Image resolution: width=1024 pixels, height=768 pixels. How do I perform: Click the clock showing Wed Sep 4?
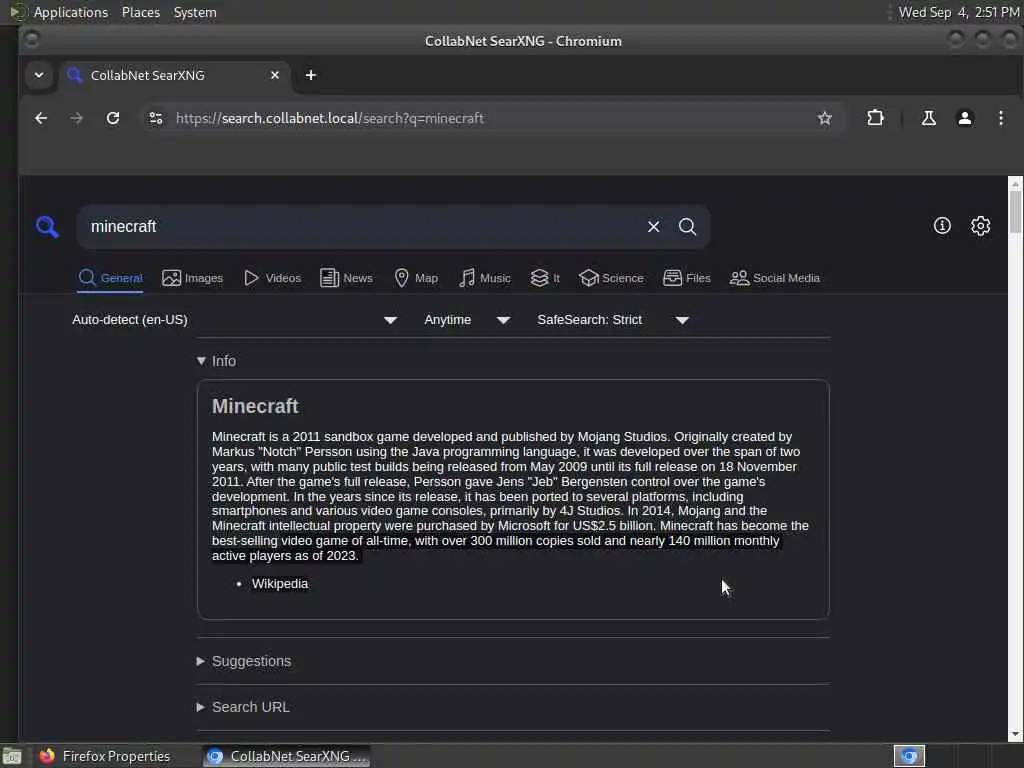958,12
